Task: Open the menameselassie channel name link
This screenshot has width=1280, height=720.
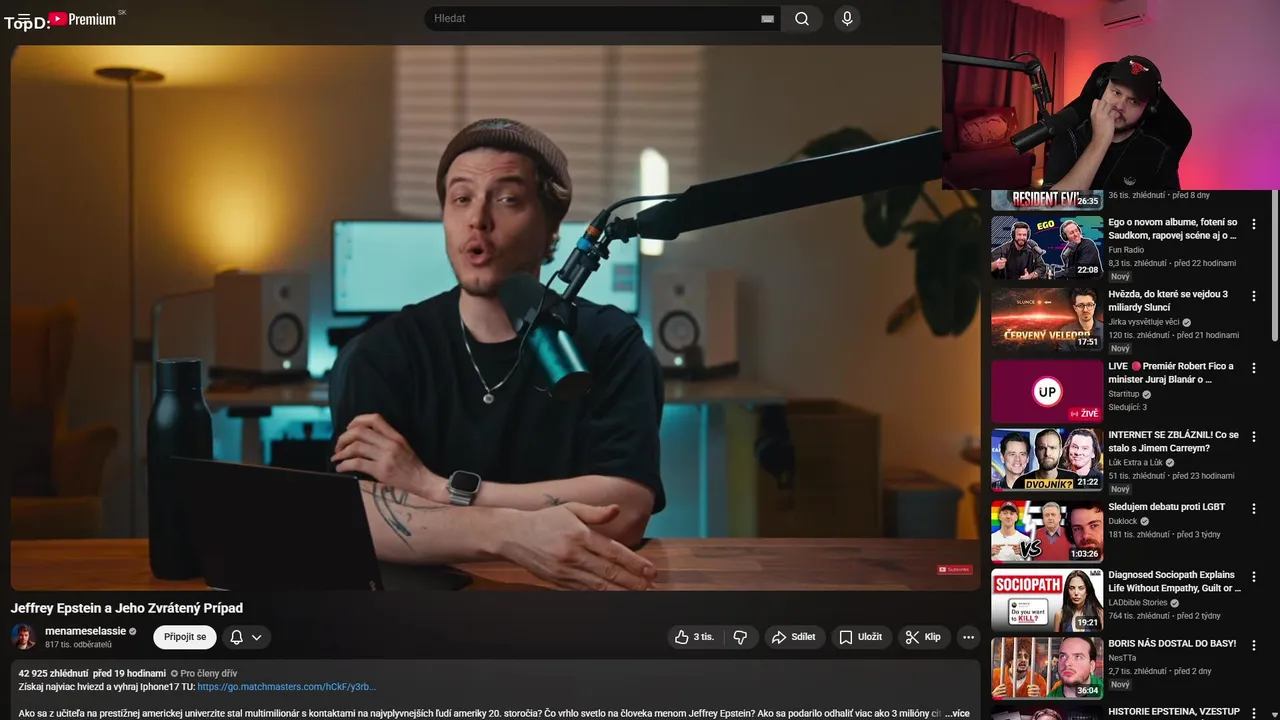Action: pos(86,631)
